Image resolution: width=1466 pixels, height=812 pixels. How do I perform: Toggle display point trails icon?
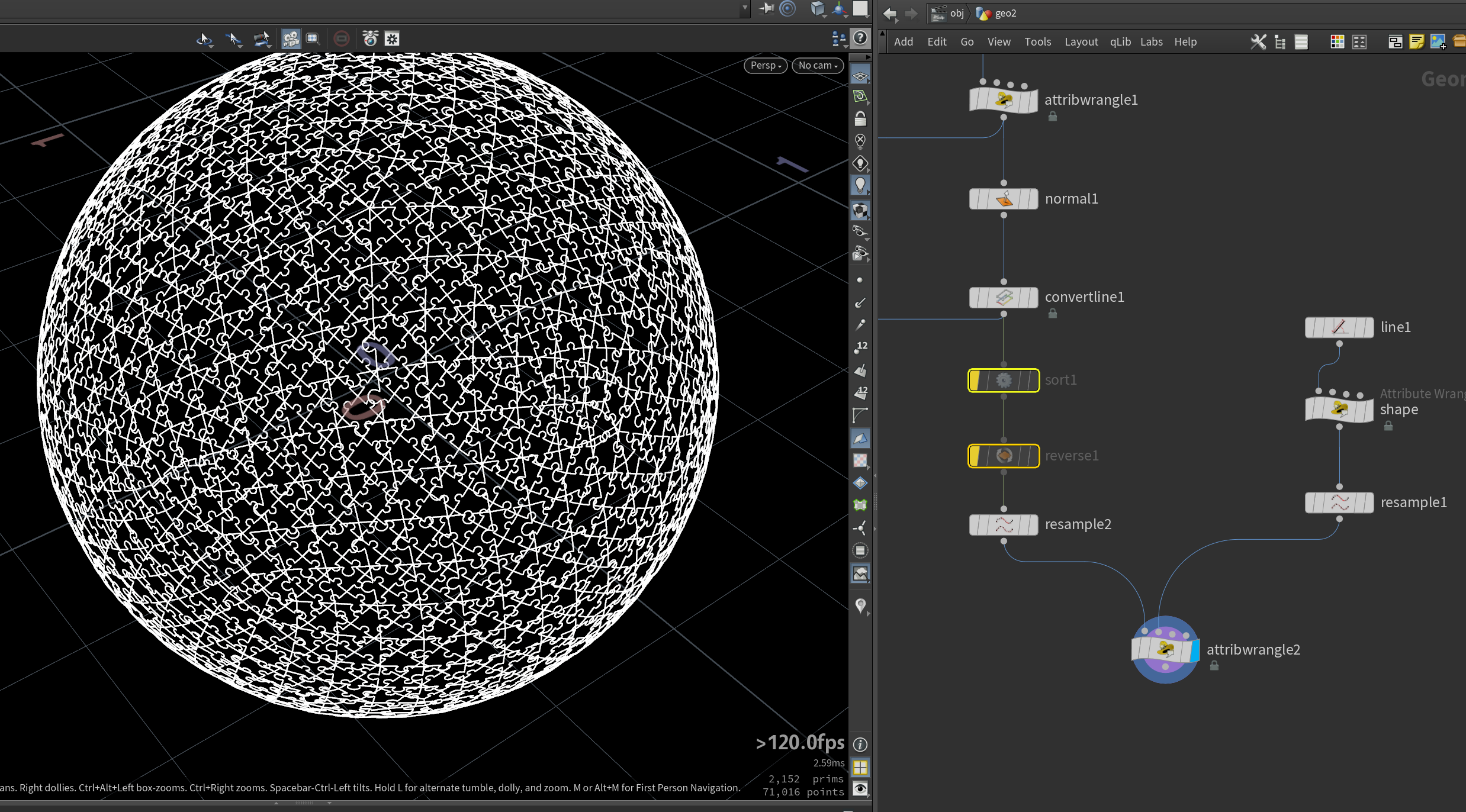[x=860, y=325]
